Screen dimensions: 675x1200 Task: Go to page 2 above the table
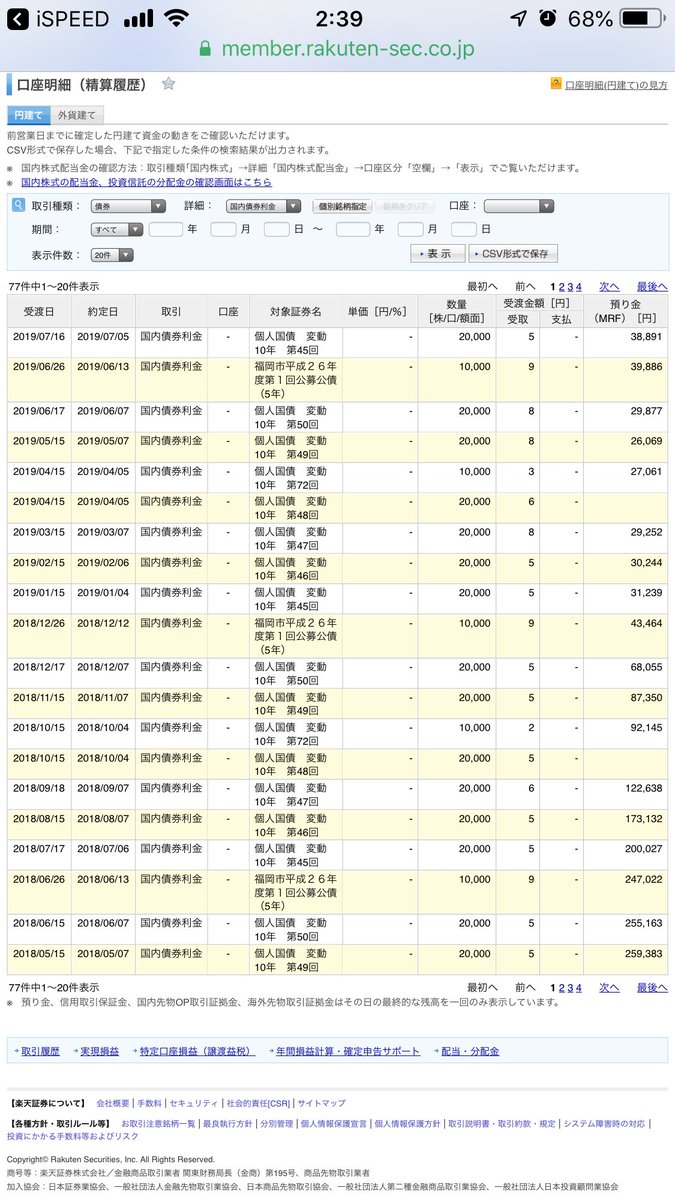click(562, 286)
